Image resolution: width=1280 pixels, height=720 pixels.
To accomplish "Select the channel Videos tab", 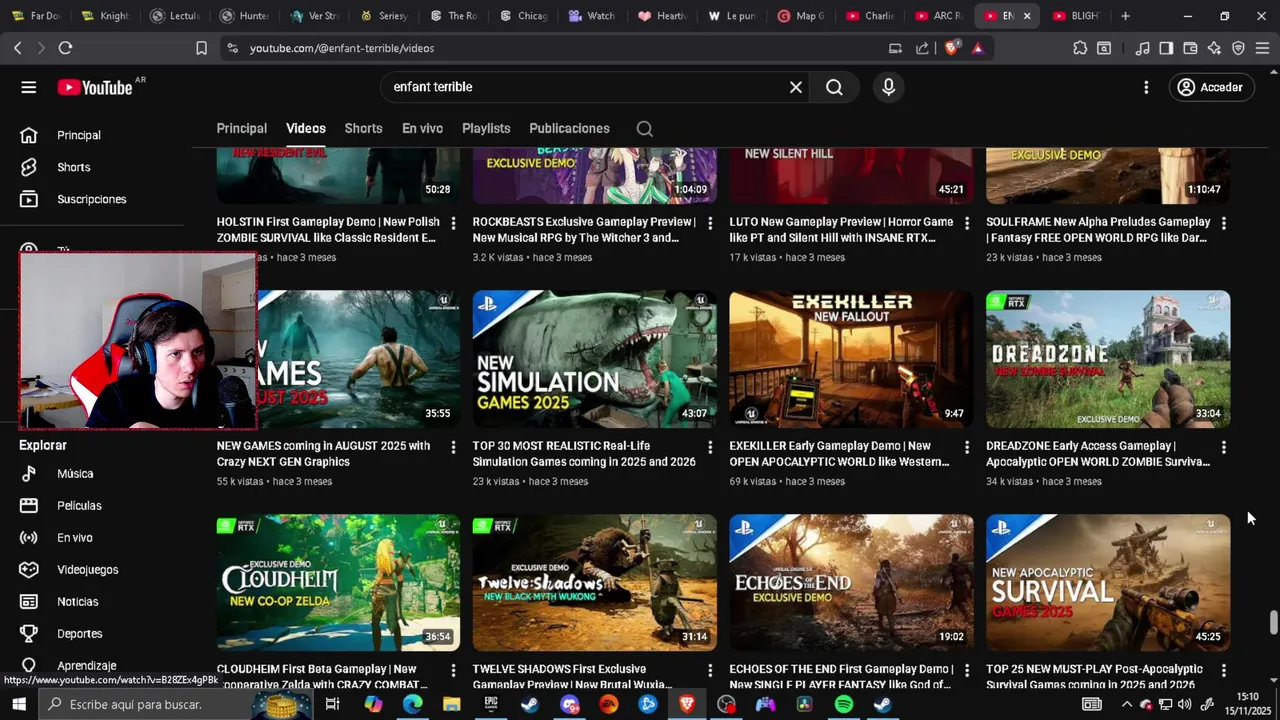I will 306,128.
